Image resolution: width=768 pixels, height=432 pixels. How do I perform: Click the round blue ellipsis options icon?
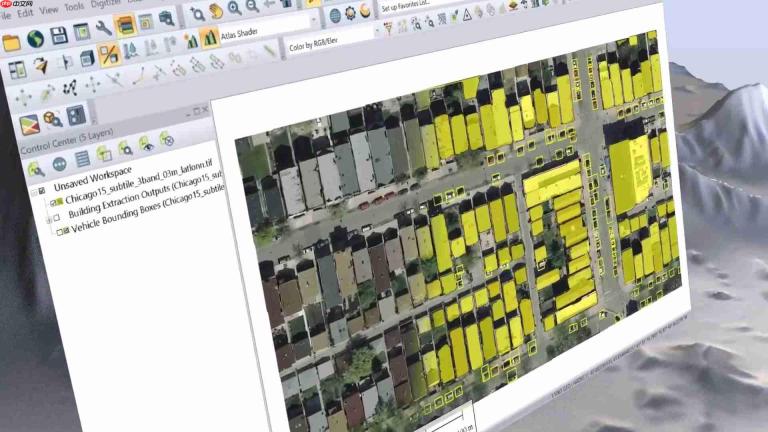(x=60, y=164)
